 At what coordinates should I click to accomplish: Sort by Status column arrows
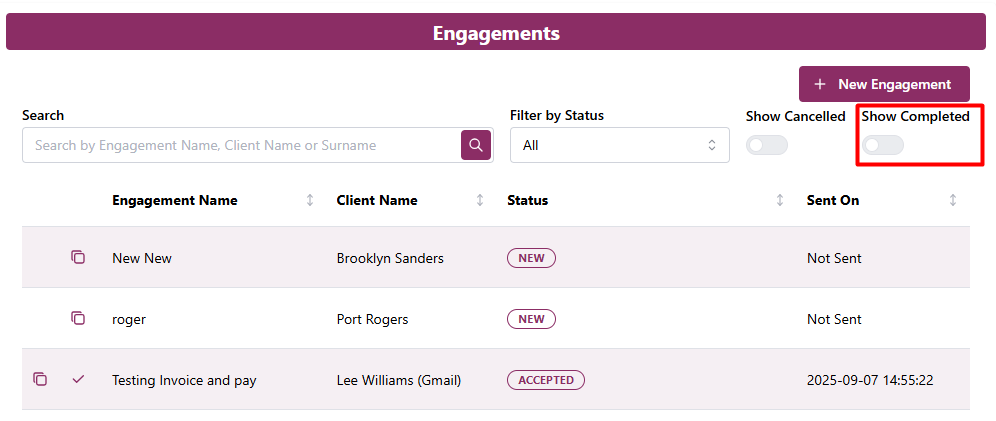[780, 200]
